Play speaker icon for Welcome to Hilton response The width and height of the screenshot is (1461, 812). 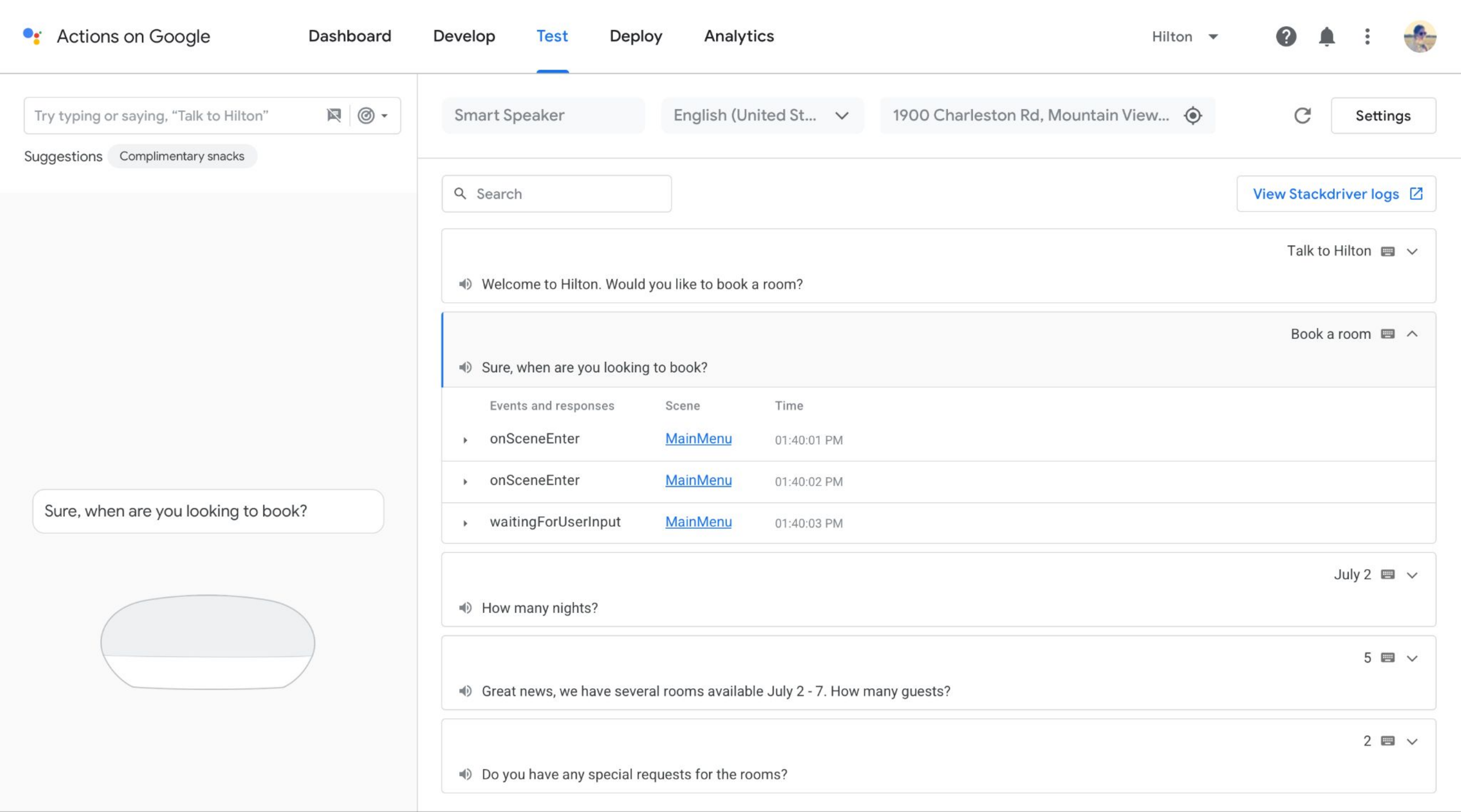(465, 284)
